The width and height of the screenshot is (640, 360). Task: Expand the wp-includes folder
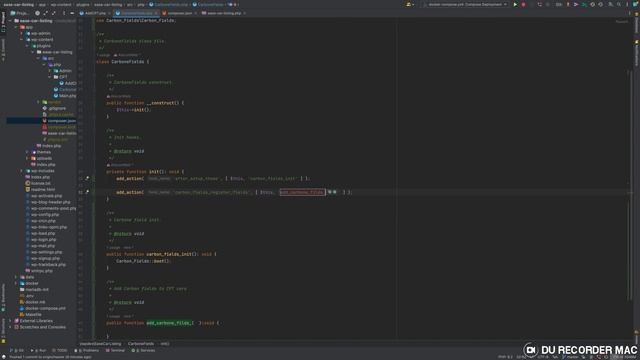[22, 171]
